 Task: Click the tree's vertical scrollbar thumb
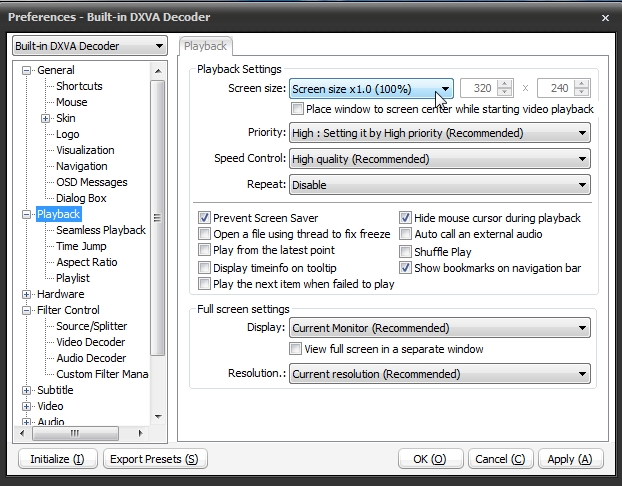tap(158, 217)
